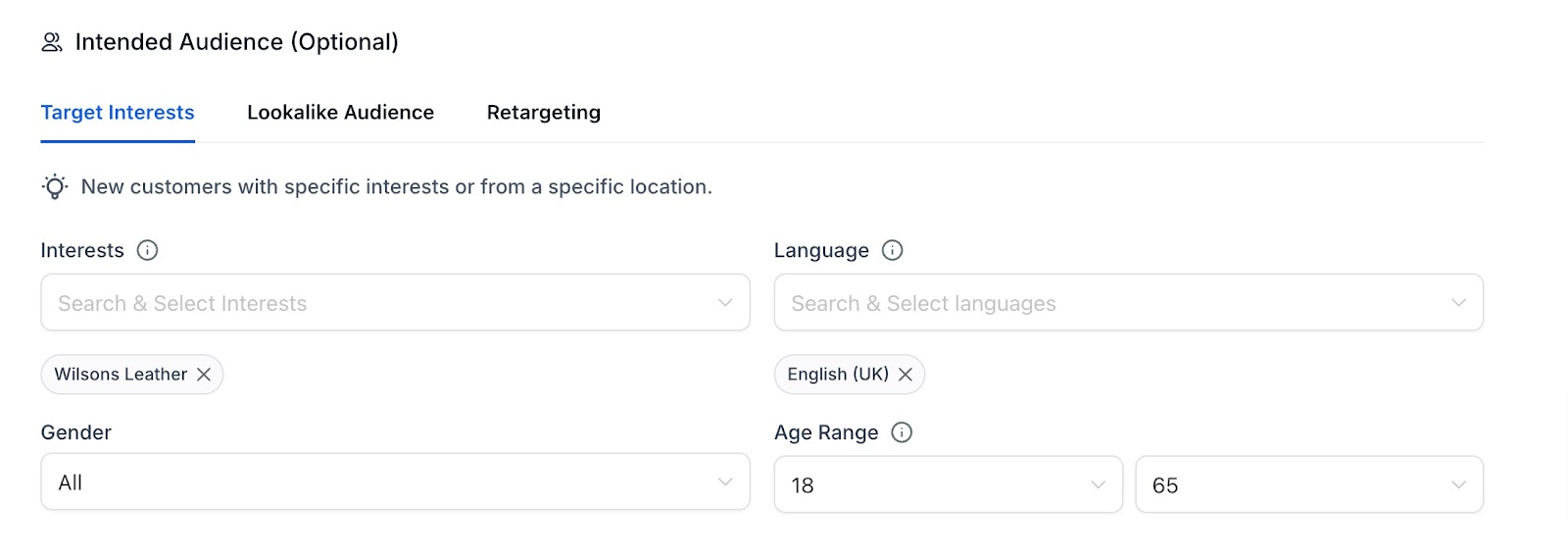Viewport: 1568px width, 558px height.
Task: Remove the Wilsons Leather interest tag
Action: tap(204, 375)
